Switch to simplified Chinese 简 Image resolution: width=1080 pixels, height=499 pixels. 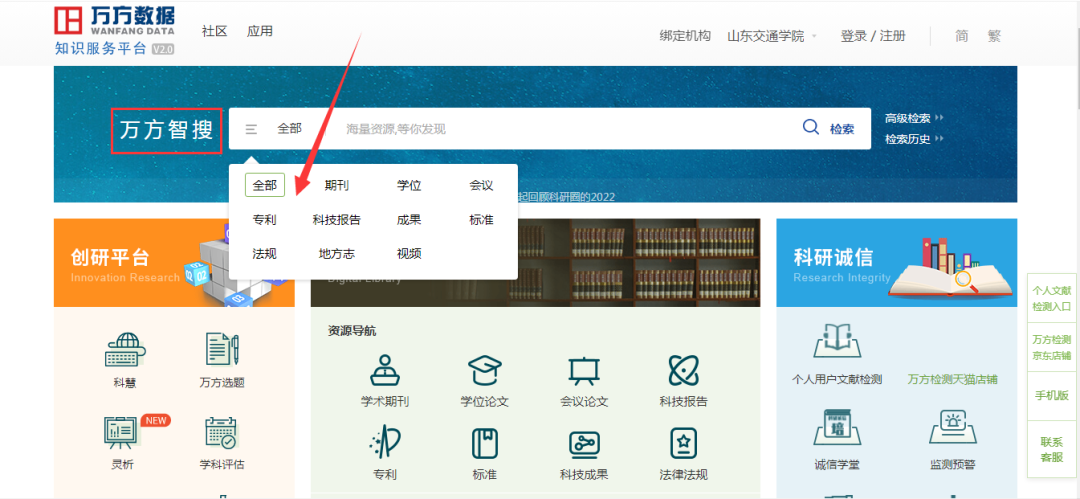[x=962, y=36]
